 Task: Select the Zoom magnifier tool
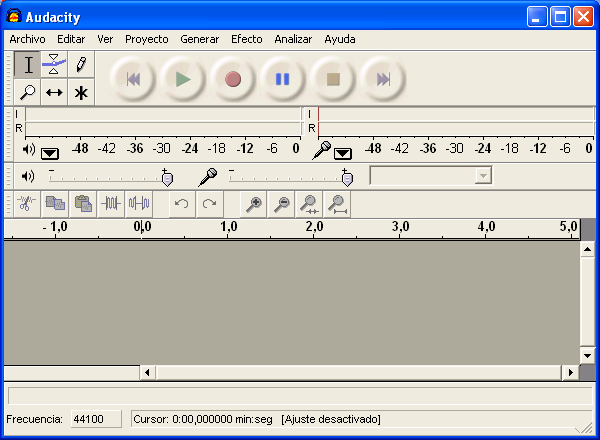tap(28, 92)
